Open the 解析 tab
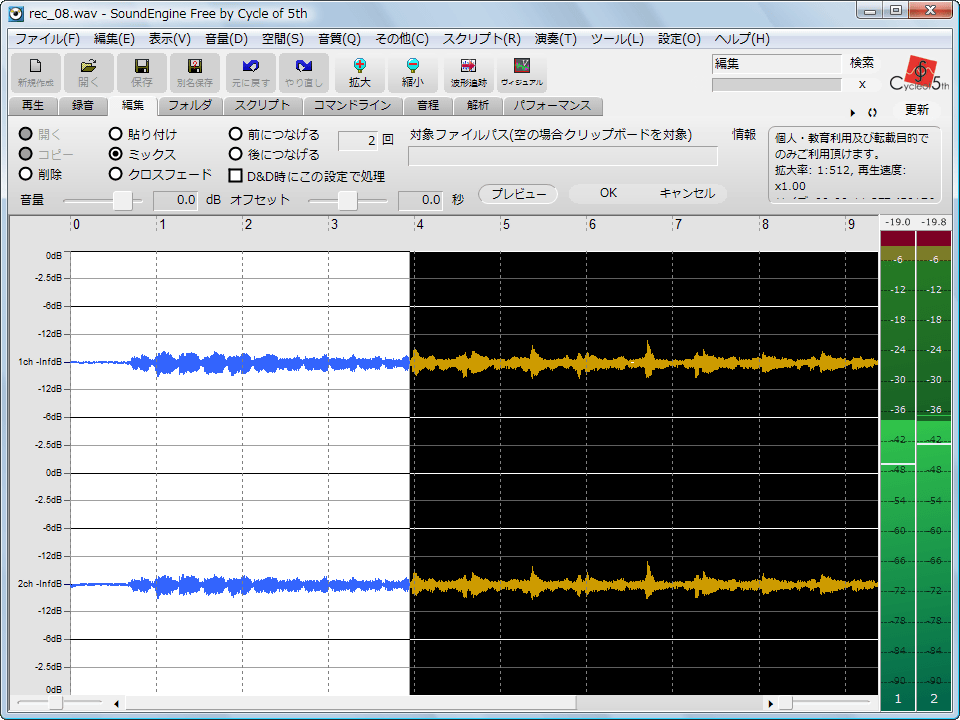The width and height of the screenshot is (960, 720). (x=477, y=105)
